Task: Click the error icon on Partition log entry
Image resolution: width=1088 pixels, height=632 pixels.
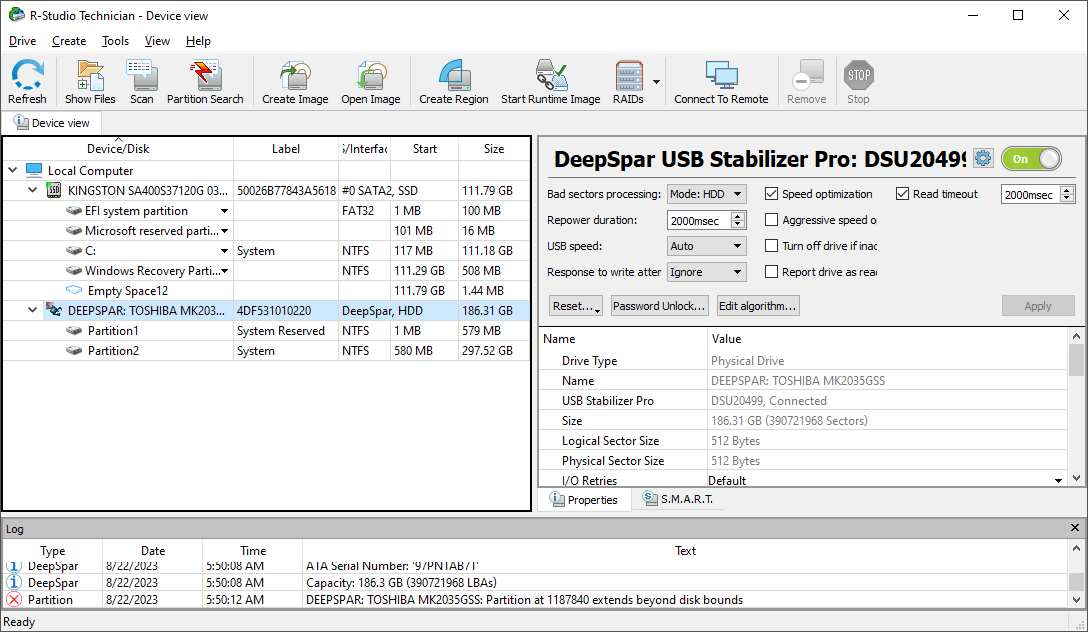Action: [14, 599]
